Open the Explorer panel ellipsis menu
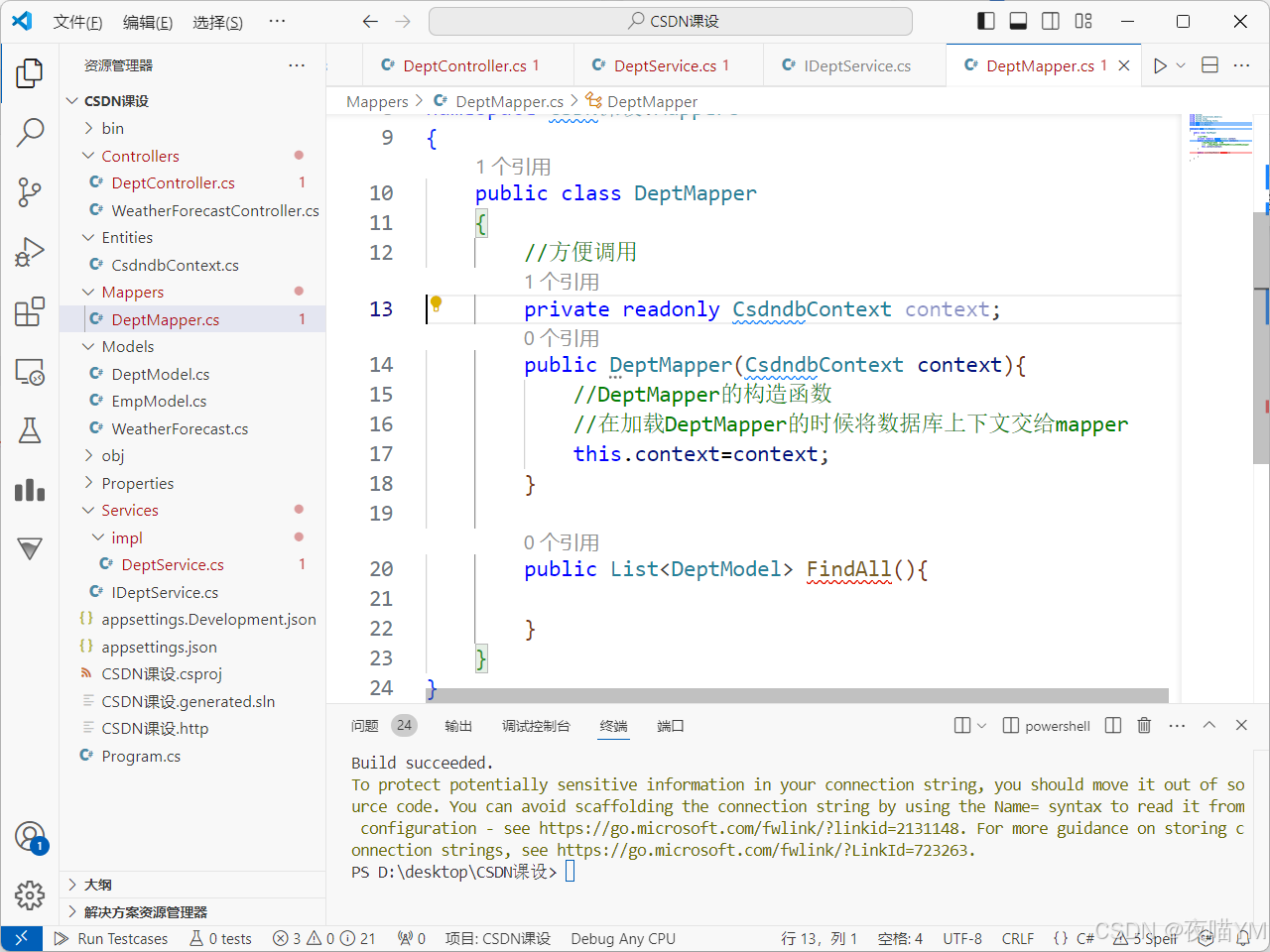 click(x=297, y=65)
